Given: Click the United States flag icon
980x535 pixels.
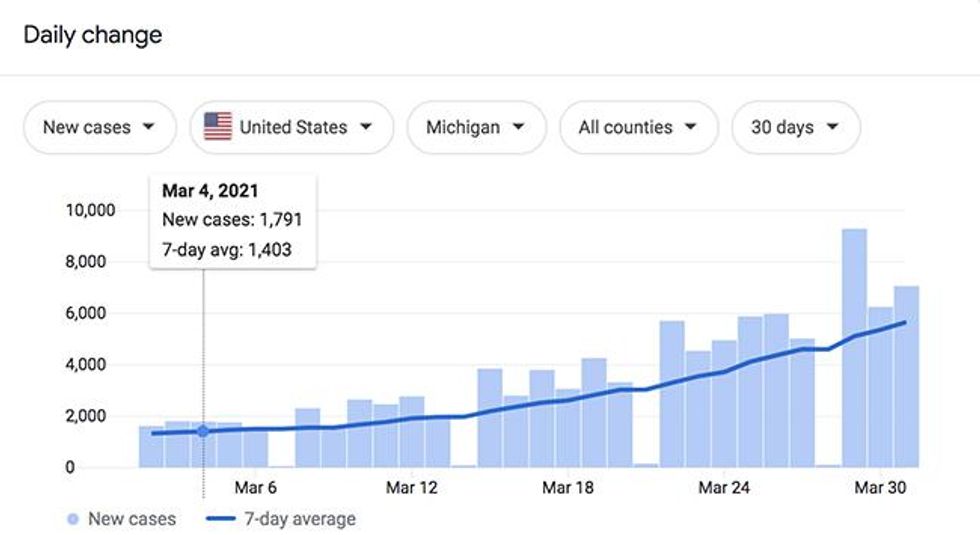Looking at the screenshot, I should pos(217,127).
